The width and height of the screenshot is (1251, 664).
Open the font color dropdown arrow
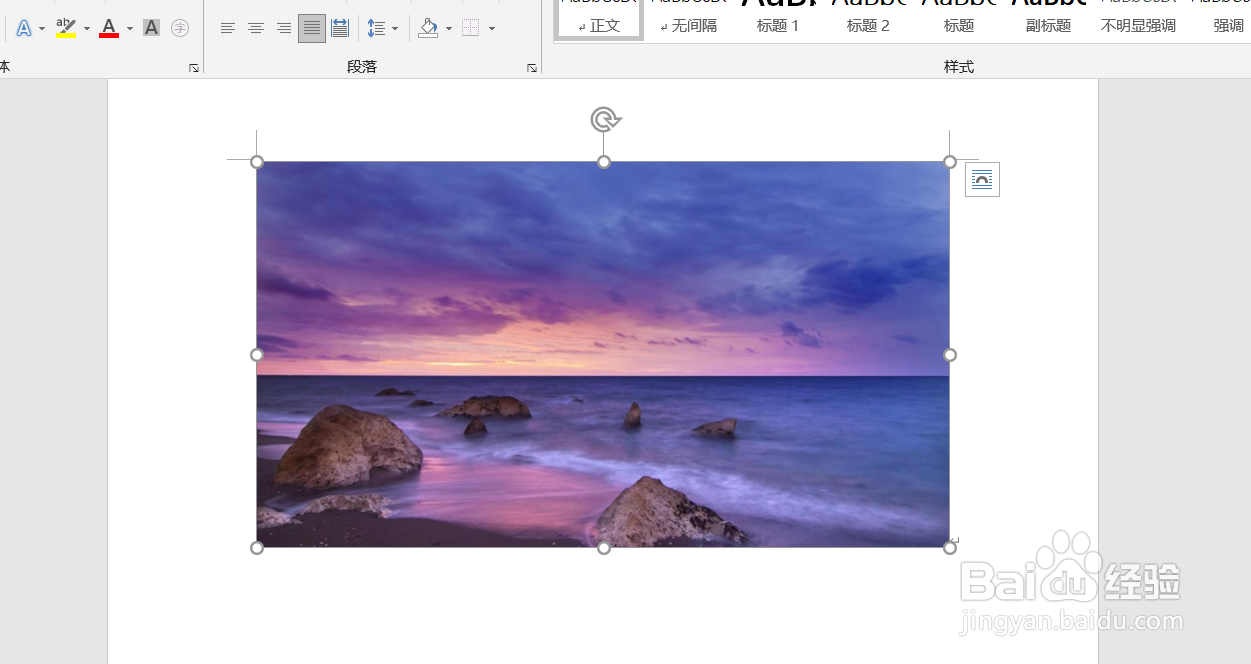130,29
